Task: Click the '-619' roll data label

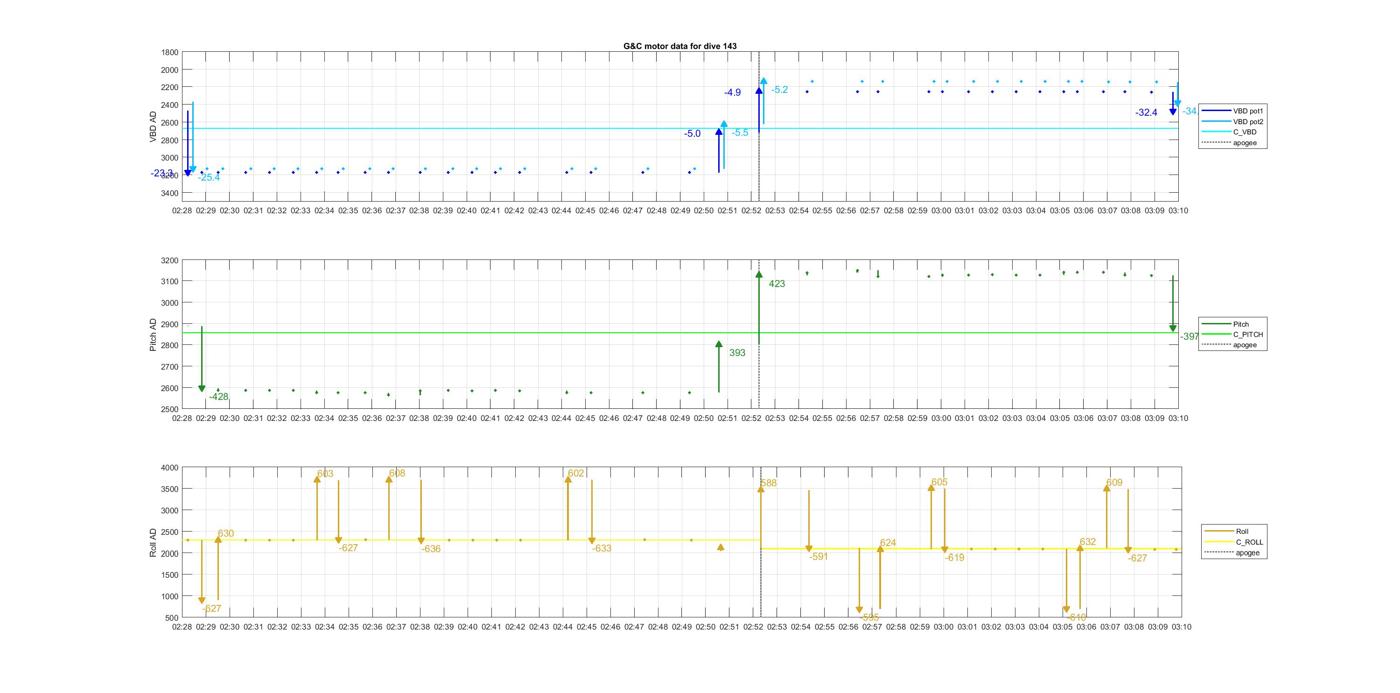Action: point(955,558)
